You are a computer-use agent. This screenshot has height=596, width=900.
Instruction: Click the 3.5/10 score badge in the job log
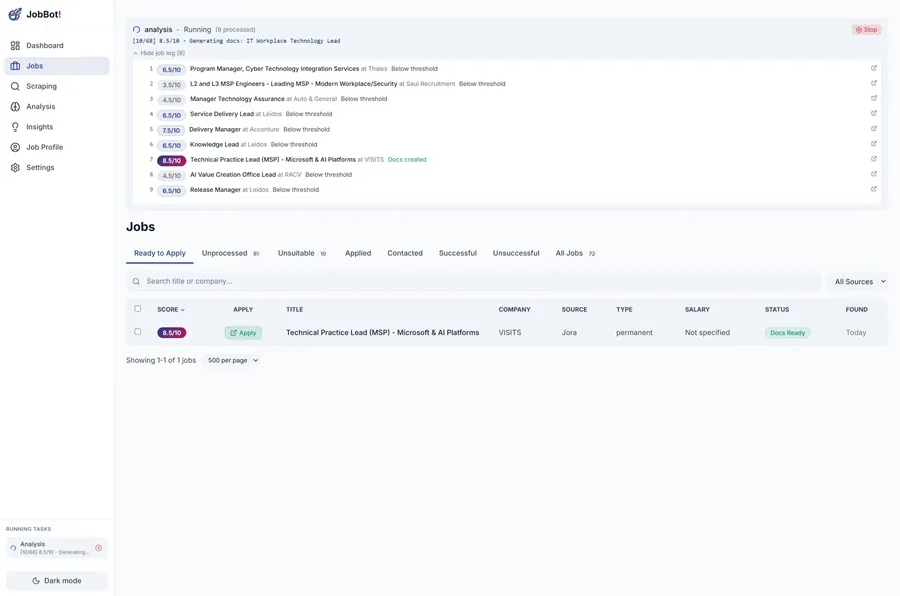pyautogui.click(x=171, y=85)
